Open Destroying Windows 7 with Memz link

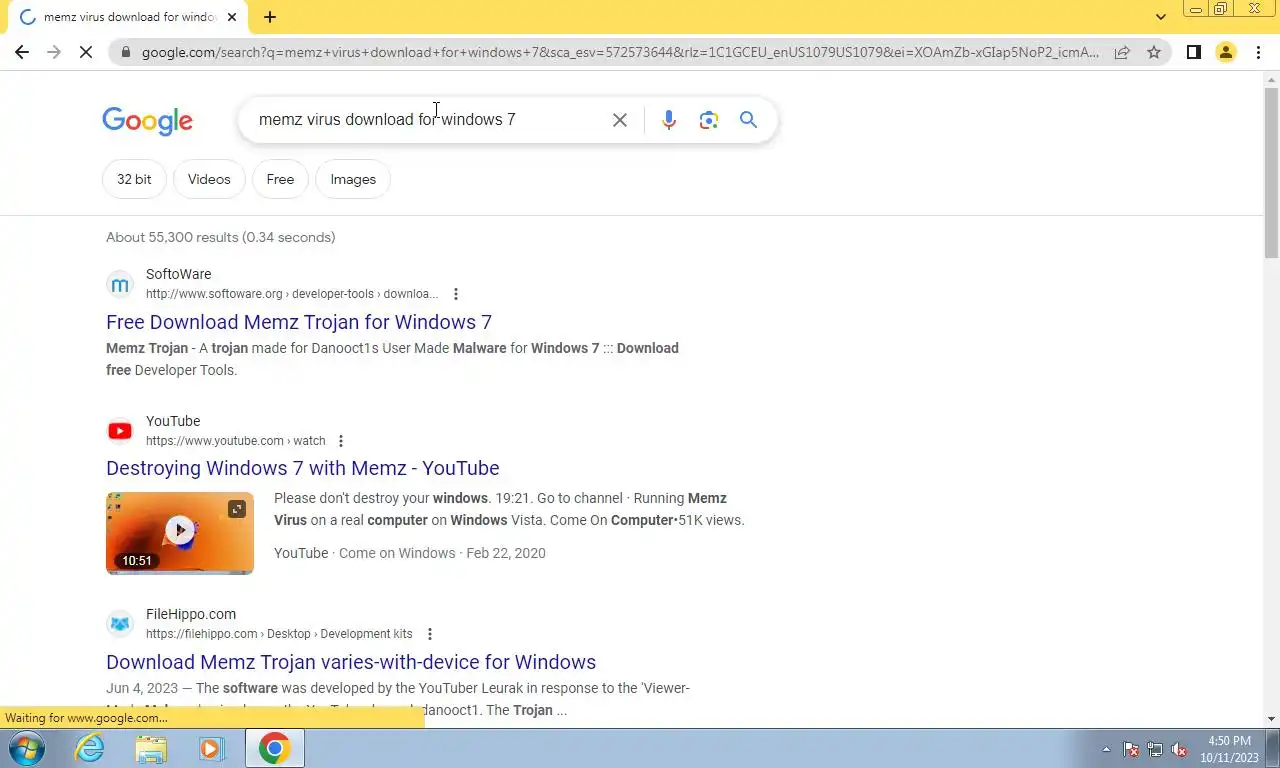tap(303, 468)
